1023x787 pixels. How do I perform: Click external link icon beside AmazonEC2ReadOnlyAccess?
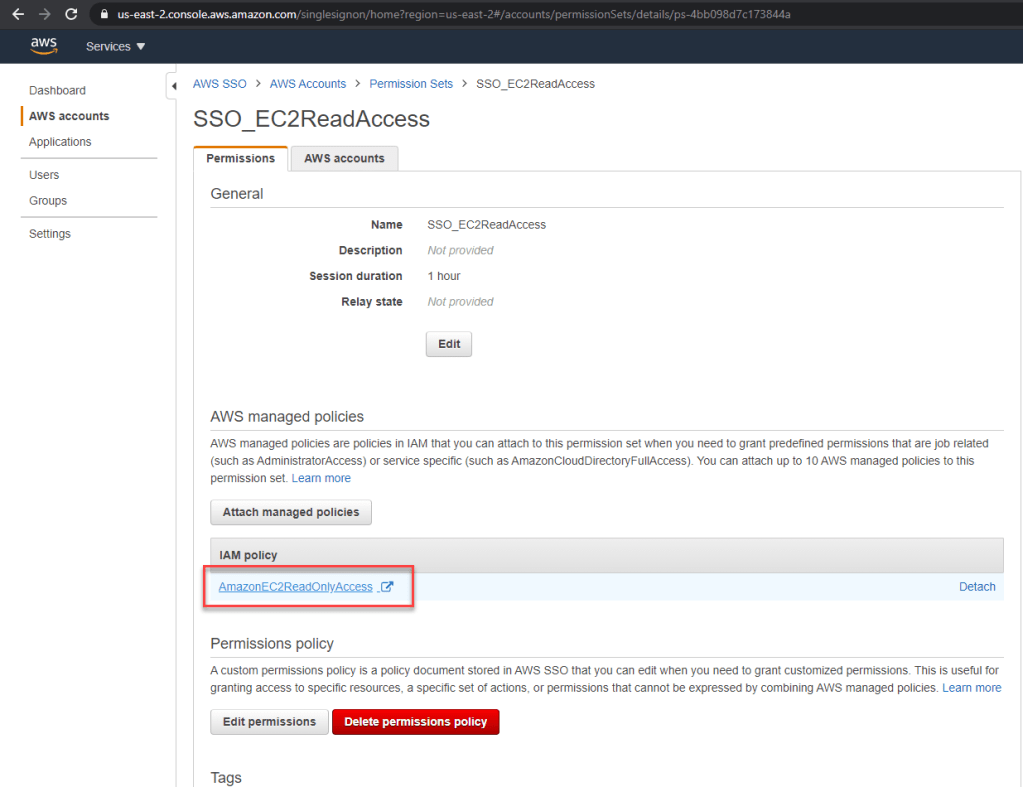[x=387, y=587]
